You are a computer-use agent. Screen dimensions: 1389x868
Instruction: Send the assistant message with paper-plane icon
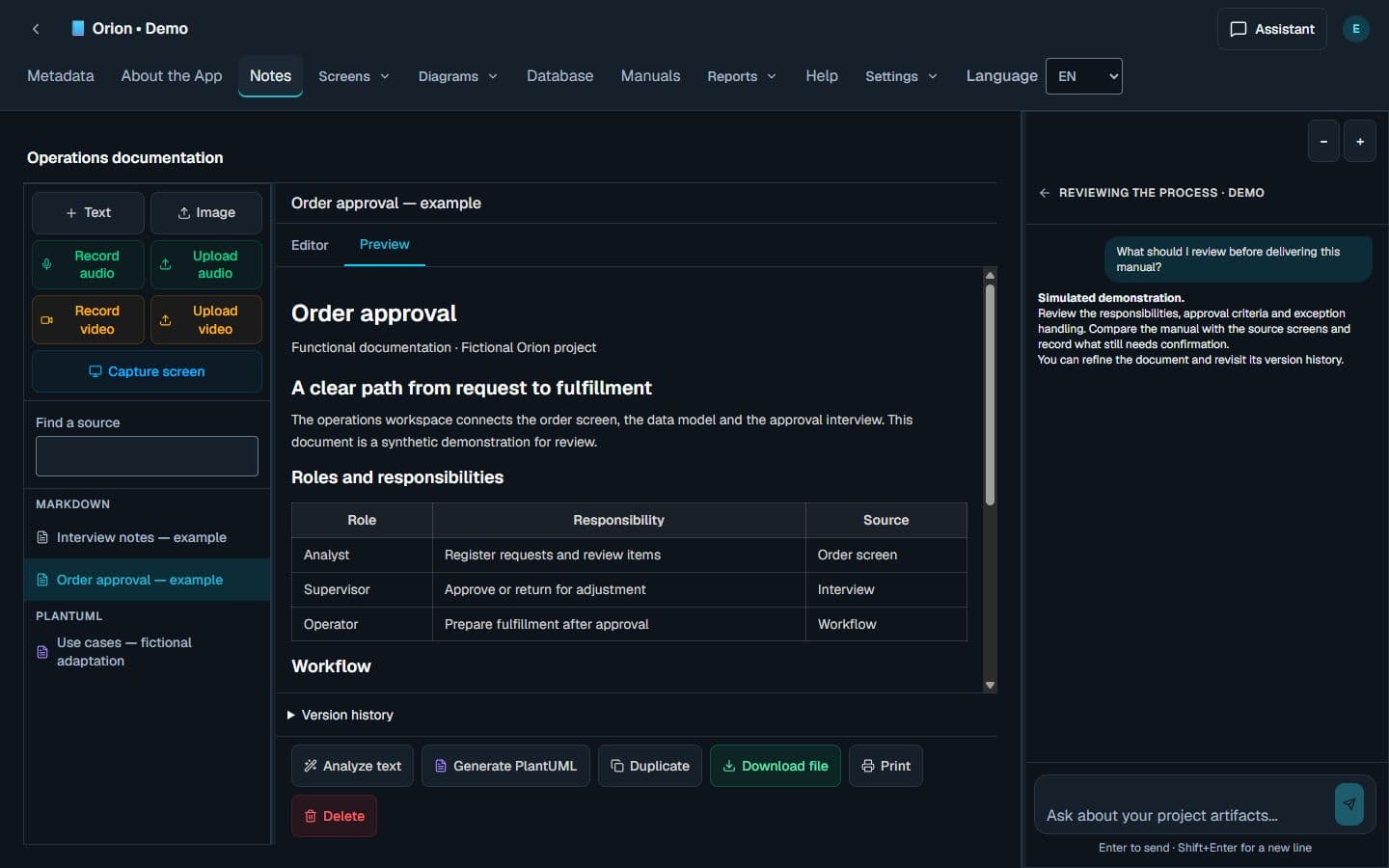point(1348,804)
